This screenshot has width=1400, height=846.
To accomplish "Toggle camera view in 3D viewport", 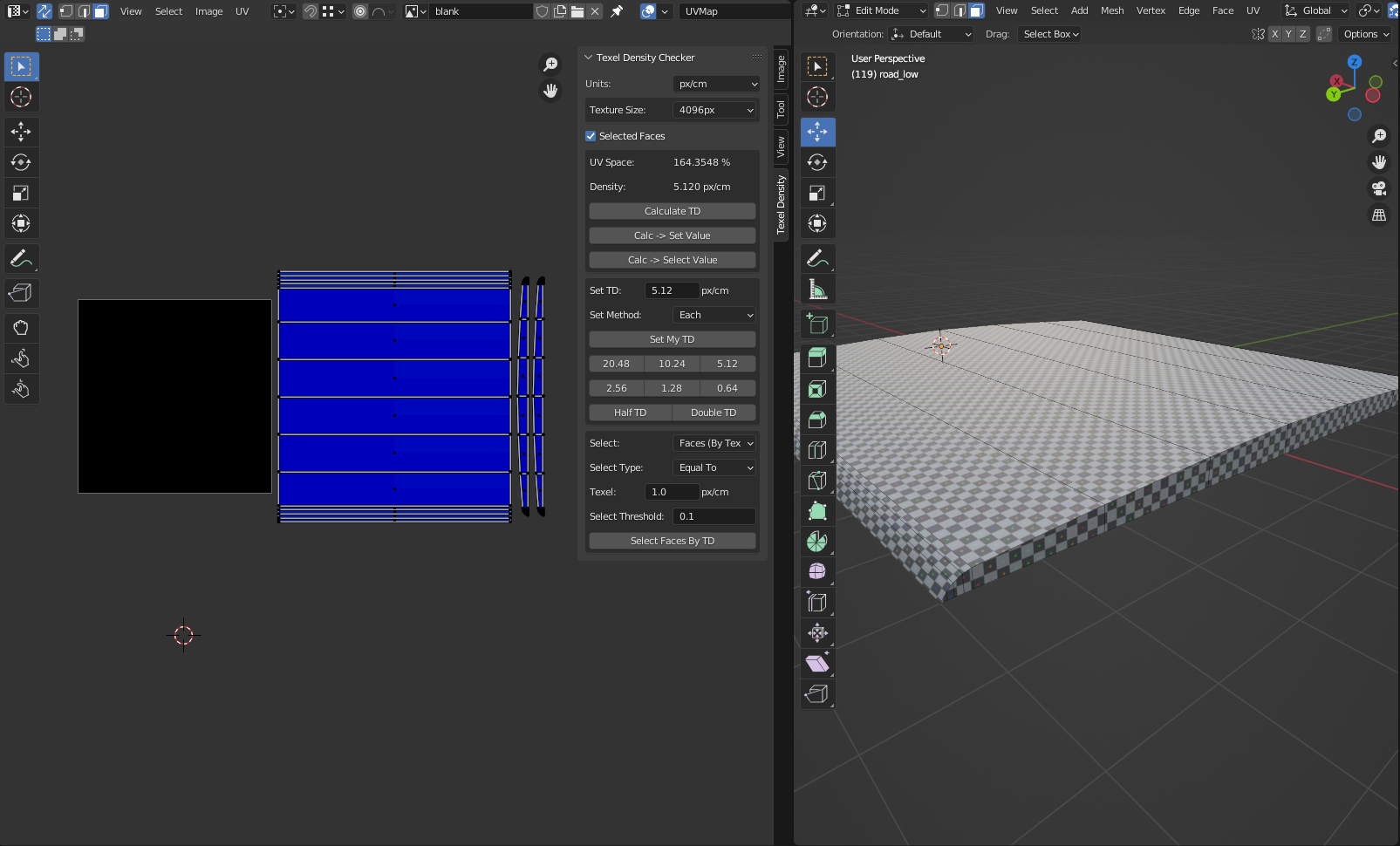I will pos(1379,188).
